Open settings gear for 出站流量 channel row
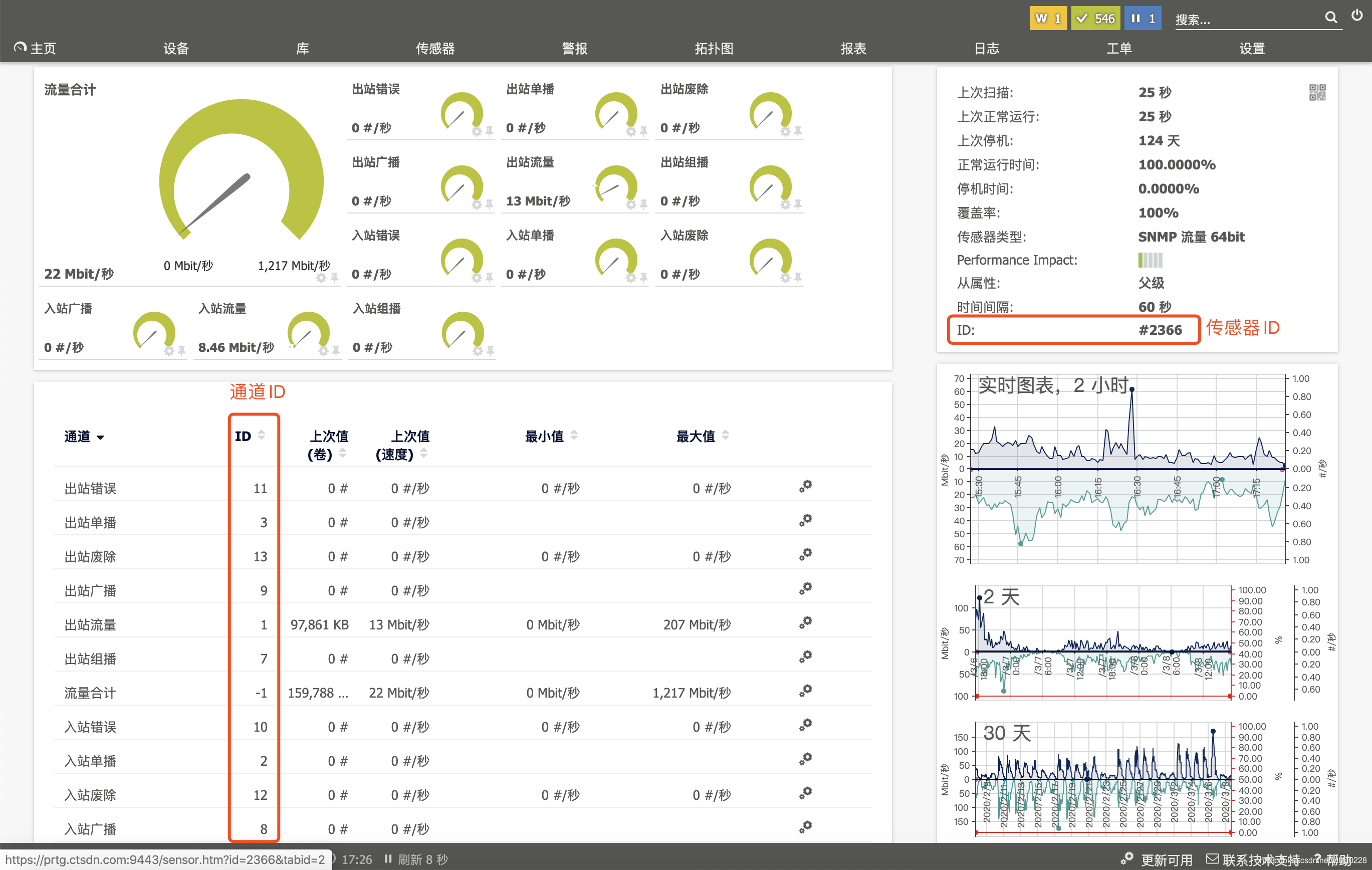This screenshot has height=870, width=1372. 805,623
